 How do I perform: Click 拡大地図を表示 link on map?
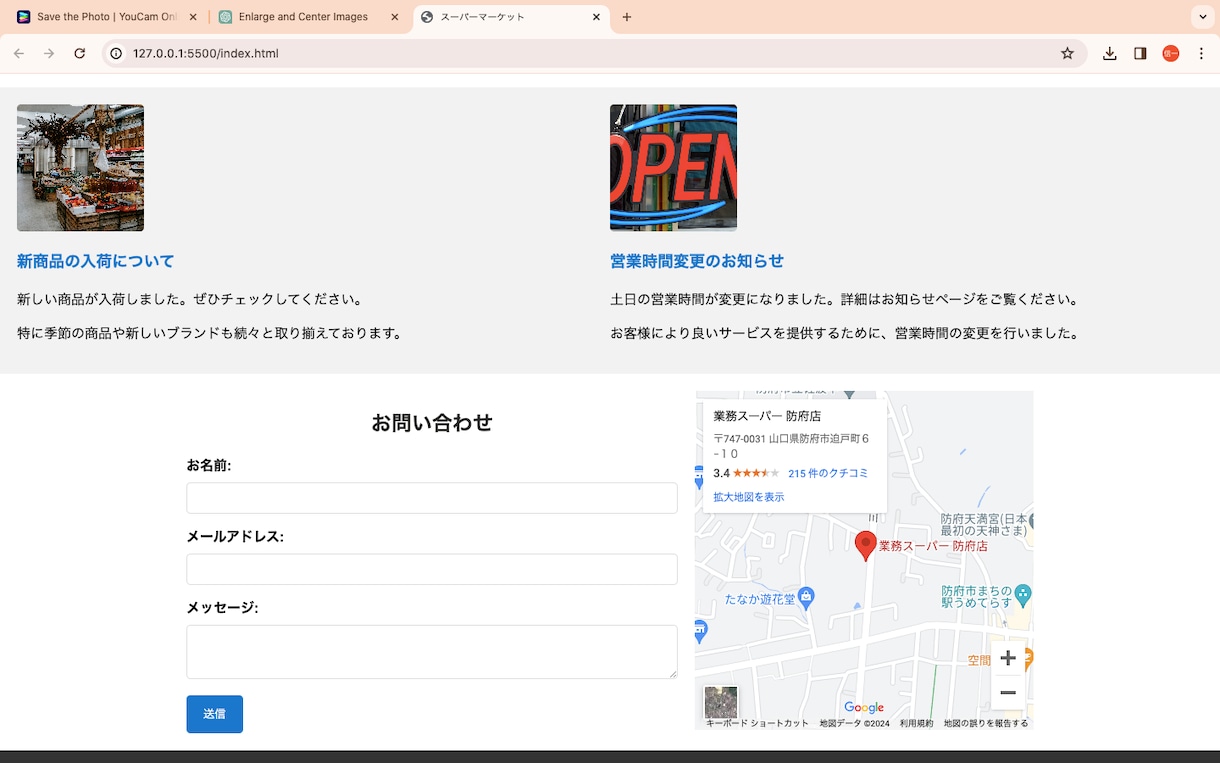pyautogui.click(x=749, y=497)
